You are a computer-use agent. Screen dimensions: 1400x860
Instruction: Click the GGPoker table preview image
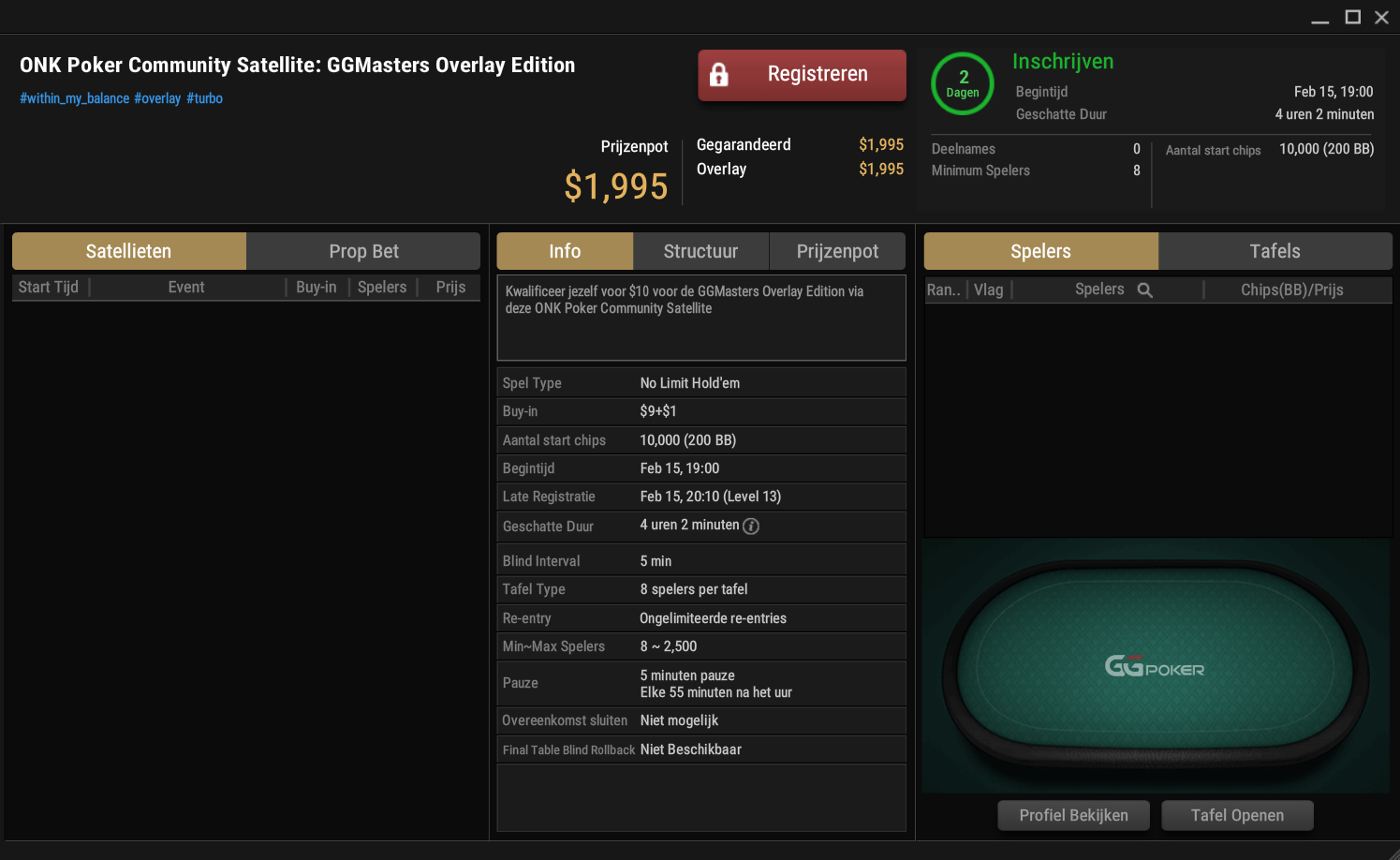pyautogui.click(x=1155, y=666)
